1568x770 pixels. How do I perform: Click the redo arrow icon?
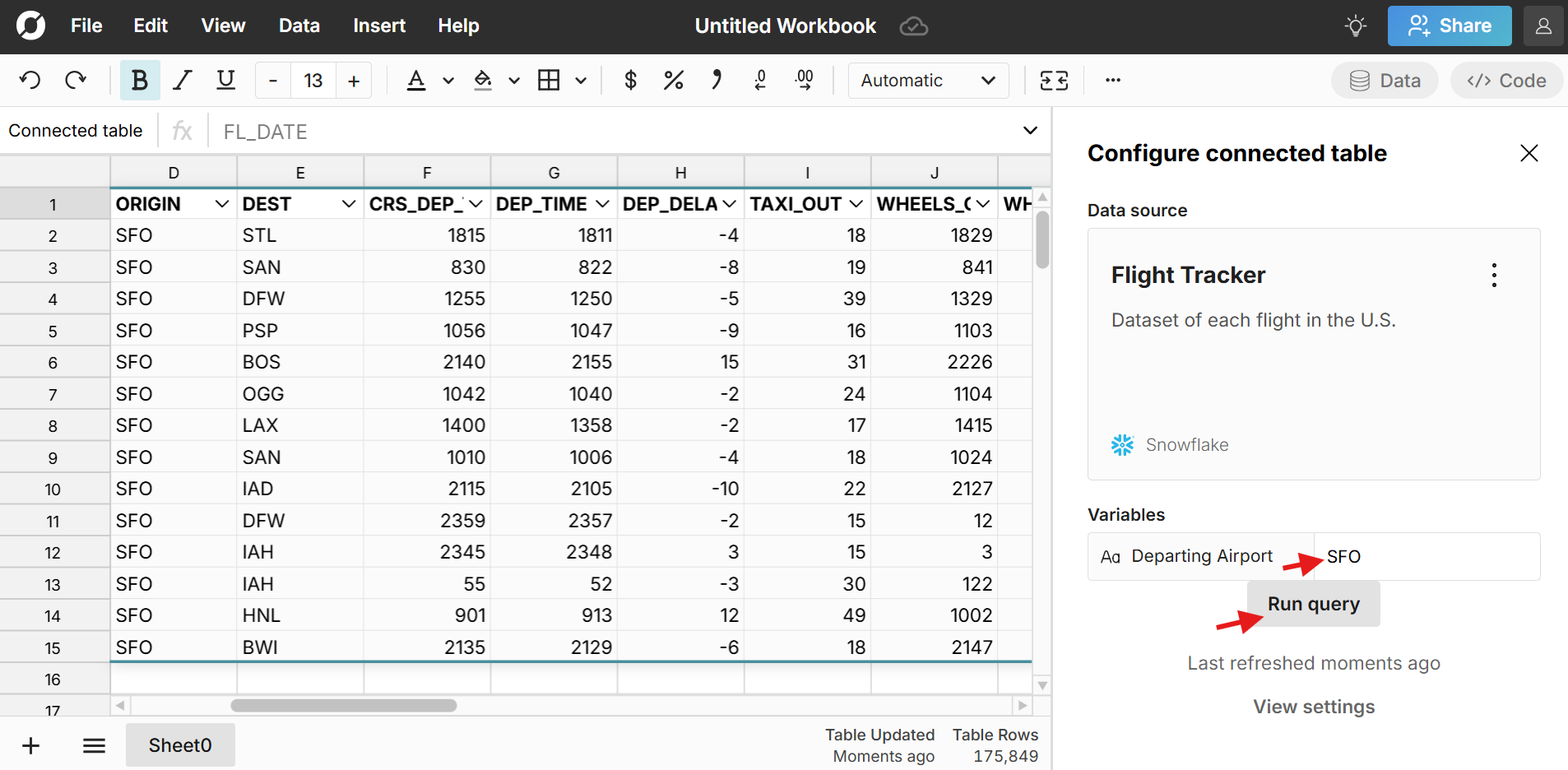pyautogui.click(x=76, y=81)
